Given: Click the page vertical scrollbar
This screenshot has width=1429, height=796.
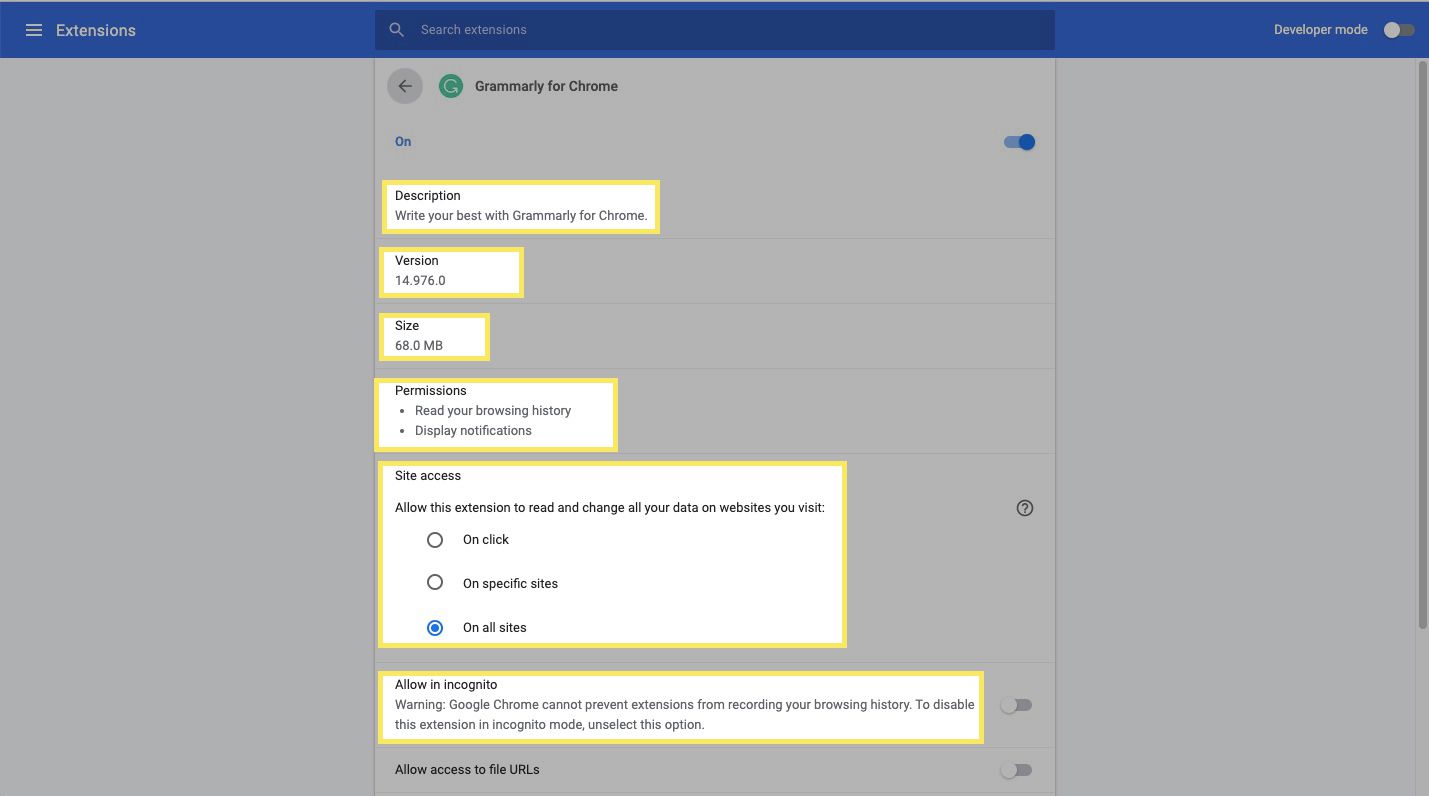Looking at the screenshot, I should (1423, 345).
